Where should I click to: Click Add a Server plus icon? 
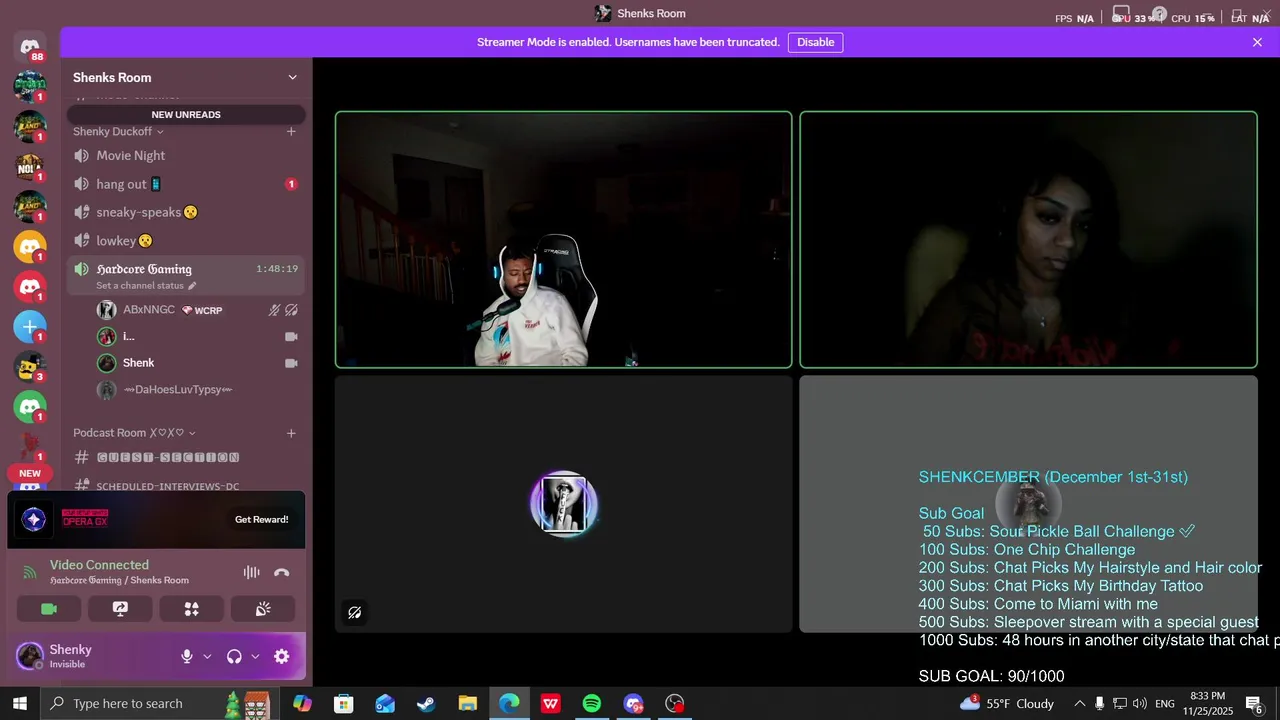coord(30,327)
